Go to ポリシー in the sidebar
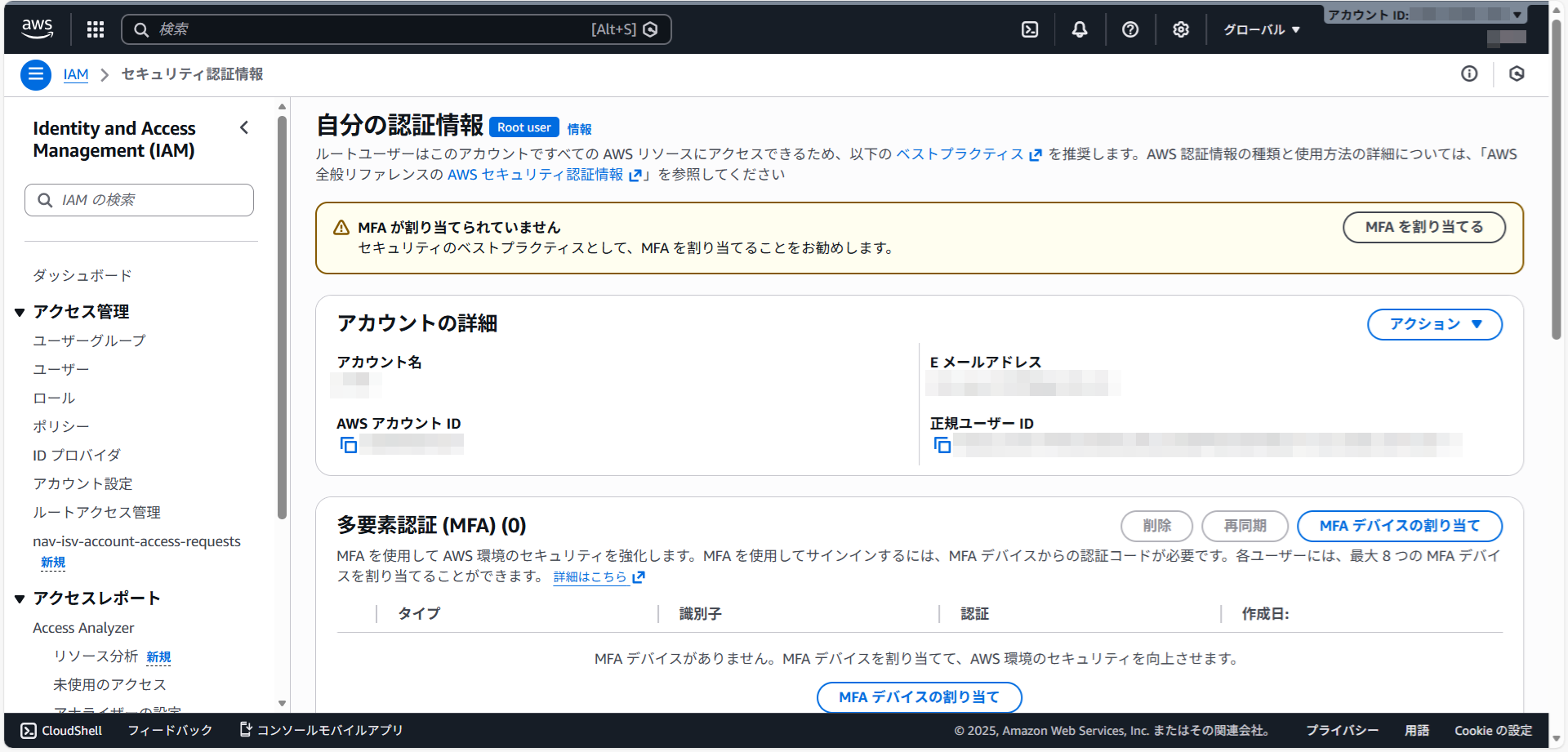Screen dimensions: 1568x752 tap(60, 426)
